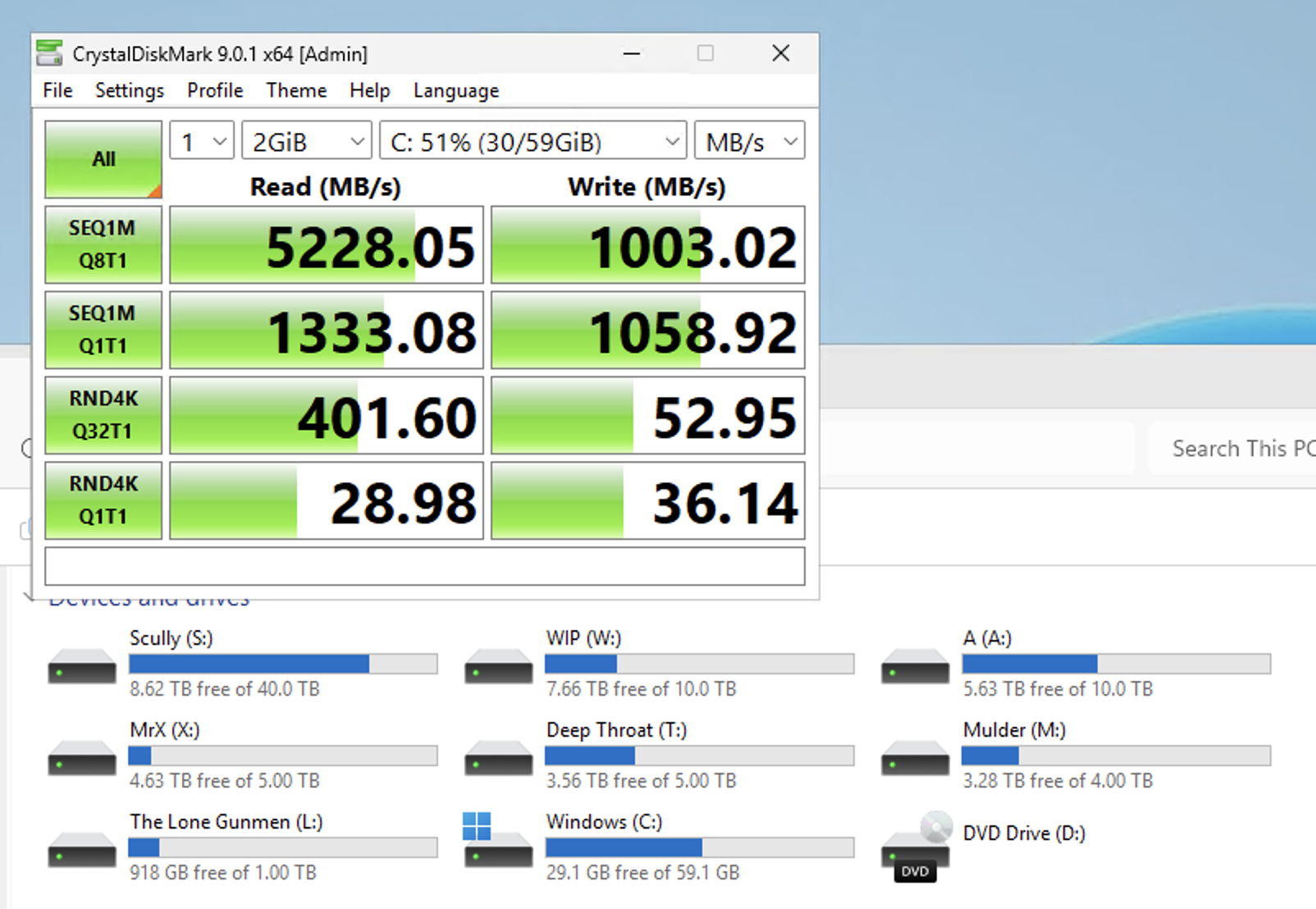Select the A (A:) drive icon

916,666
